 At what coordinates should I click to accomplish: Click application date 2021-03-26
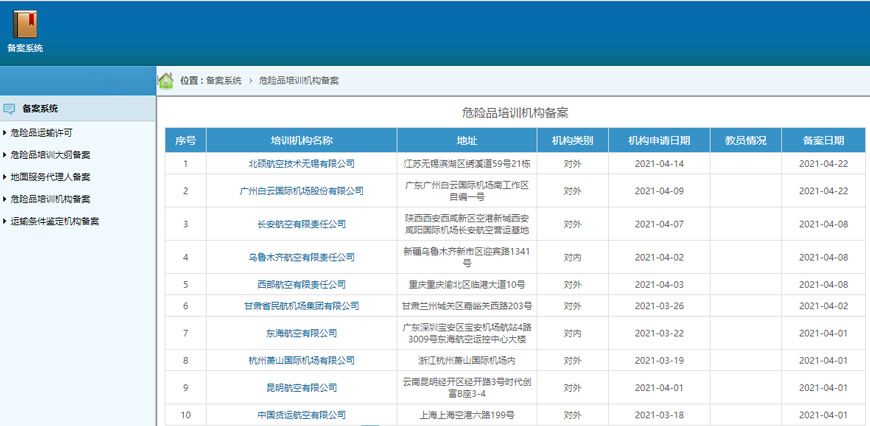659,306
